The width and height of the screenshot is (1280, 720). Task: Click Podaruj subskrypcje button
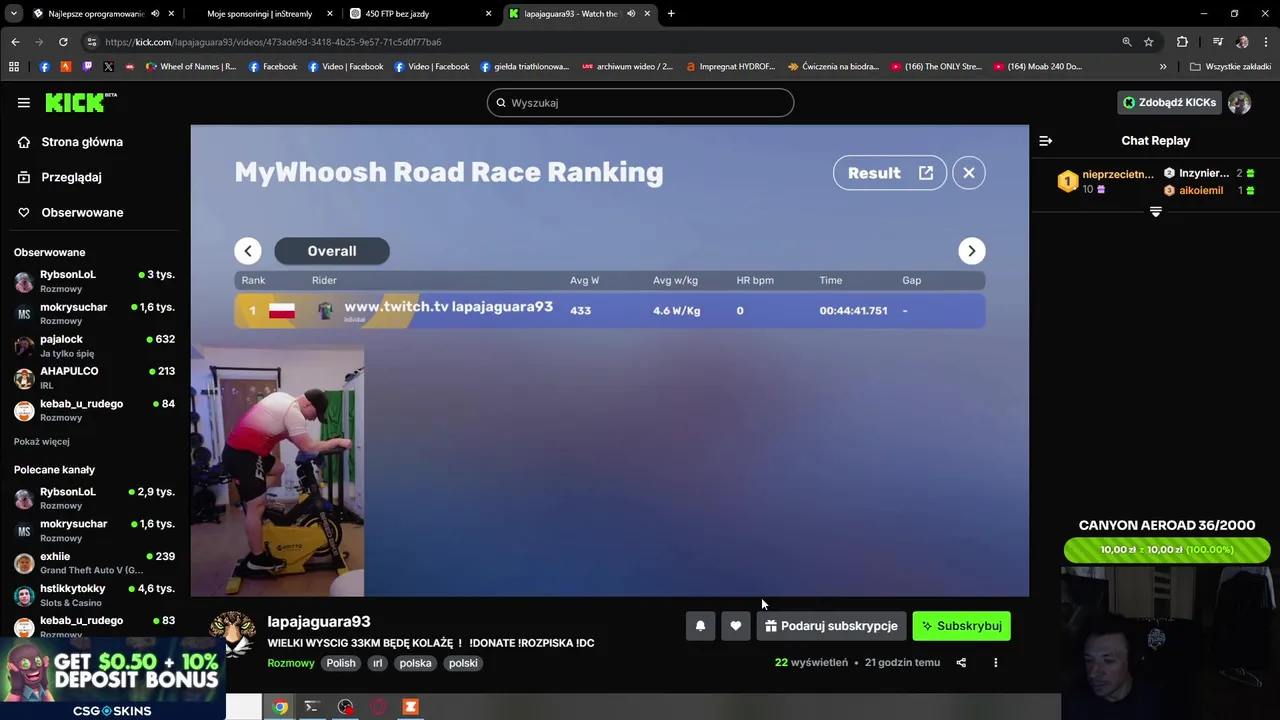831,626
